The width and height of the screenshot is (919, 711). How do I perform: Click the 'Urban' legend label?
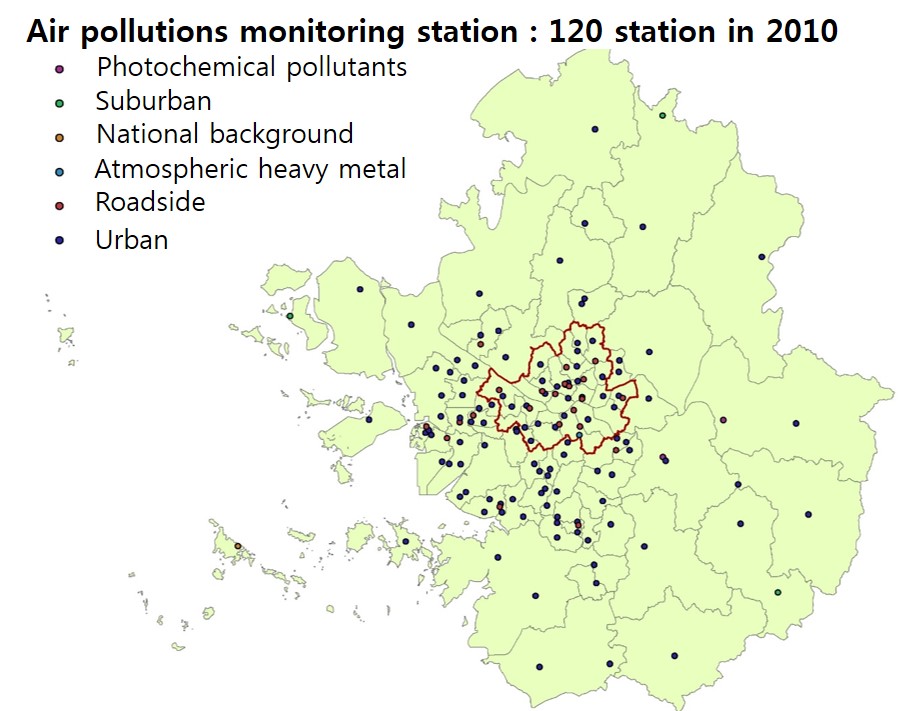tap(131, 240)
